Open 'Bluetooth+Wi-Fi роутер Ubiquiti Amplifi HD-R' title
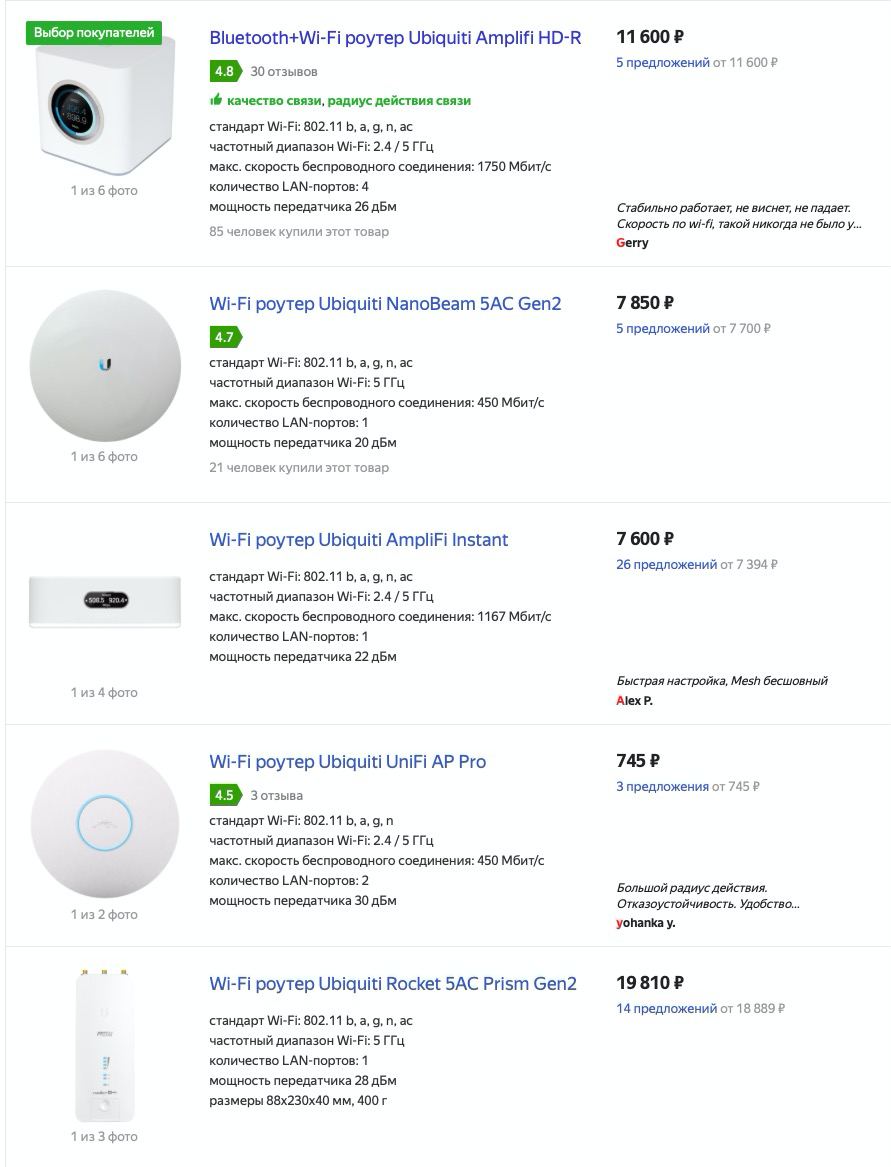891x1167 pixels. pyautogui.click(x=395, y=38)
